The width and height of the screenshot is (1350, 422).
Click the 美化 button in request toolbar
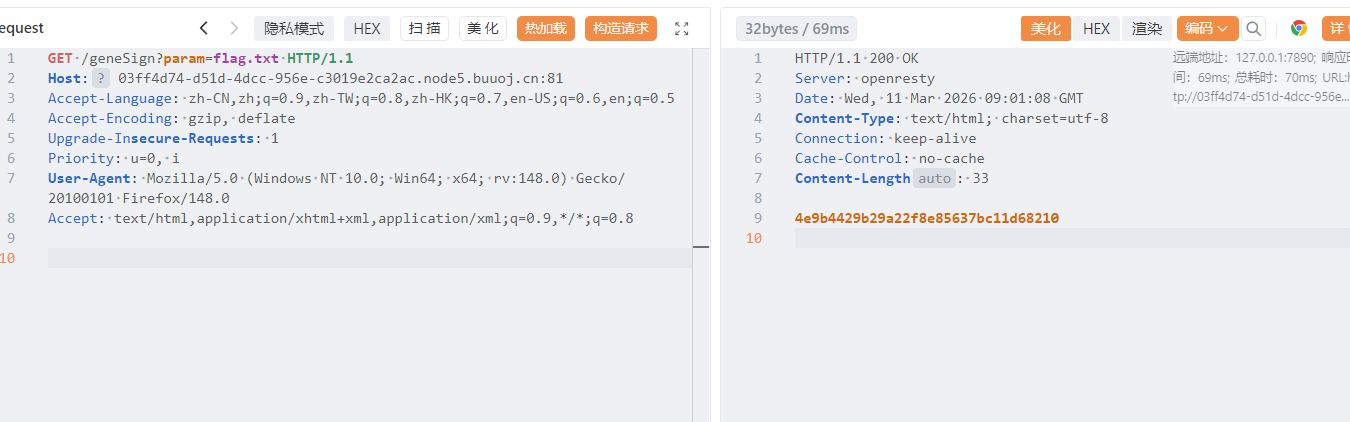point(483,28)
